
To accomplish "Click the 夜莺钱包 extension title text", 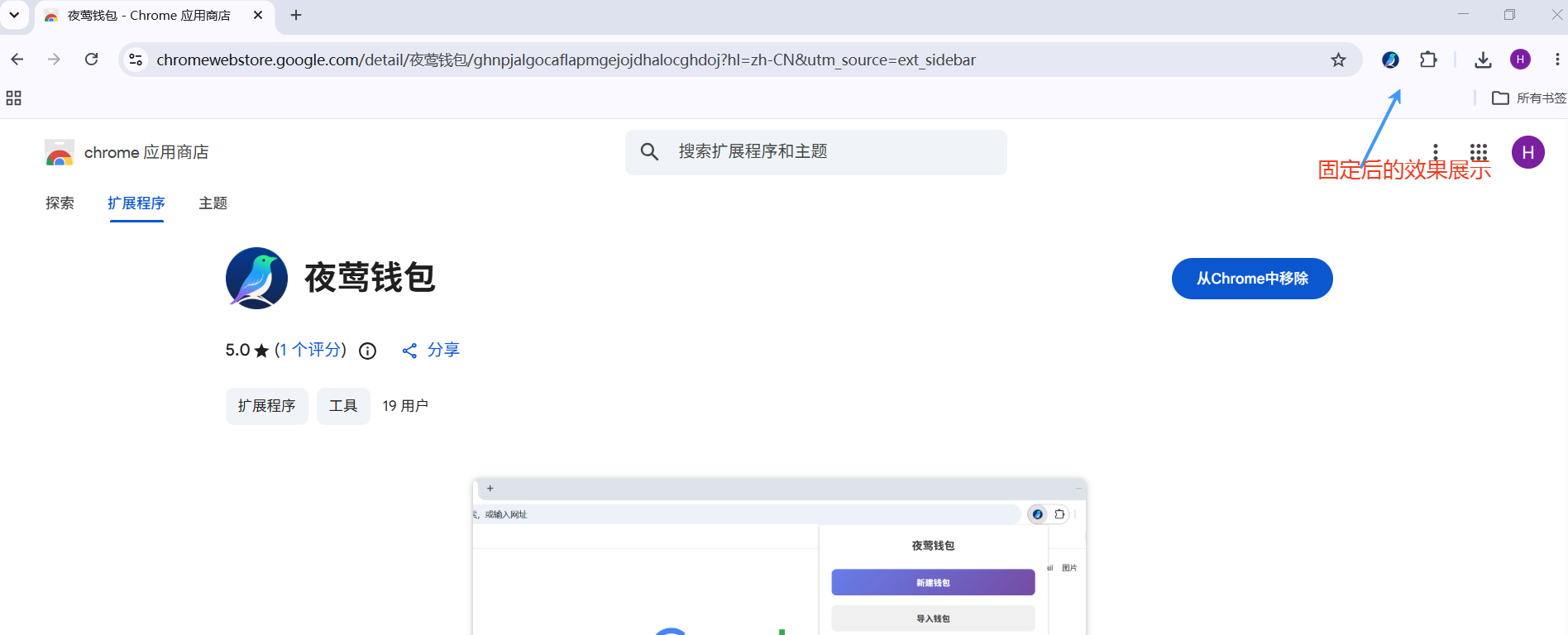I will click(x=370, y=278).
